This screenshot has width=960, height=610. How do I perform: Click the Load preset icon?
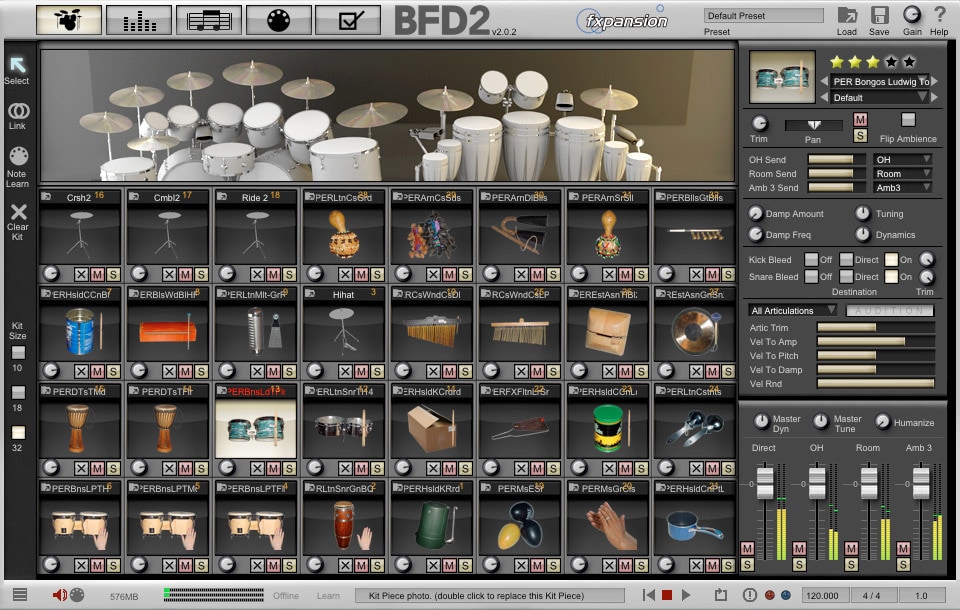847,15
